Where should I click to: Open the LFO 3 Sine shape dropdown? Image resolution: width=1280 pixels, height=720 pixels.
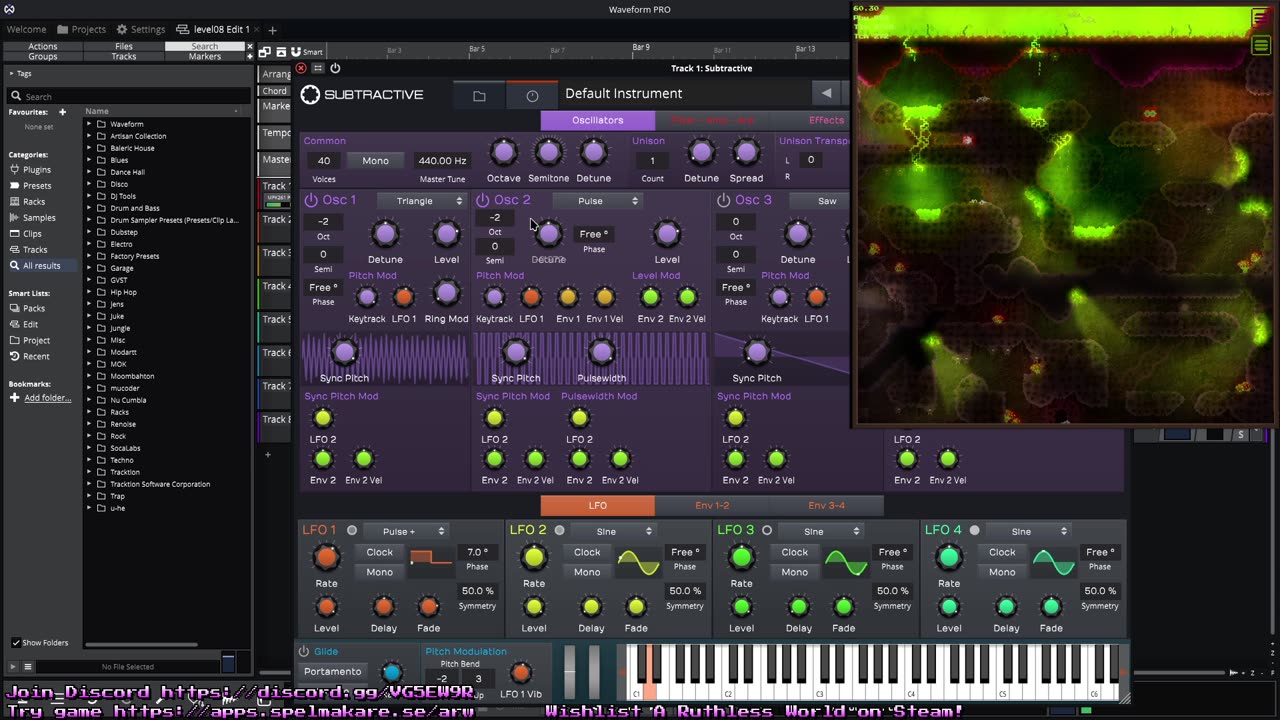pos(820,531)
